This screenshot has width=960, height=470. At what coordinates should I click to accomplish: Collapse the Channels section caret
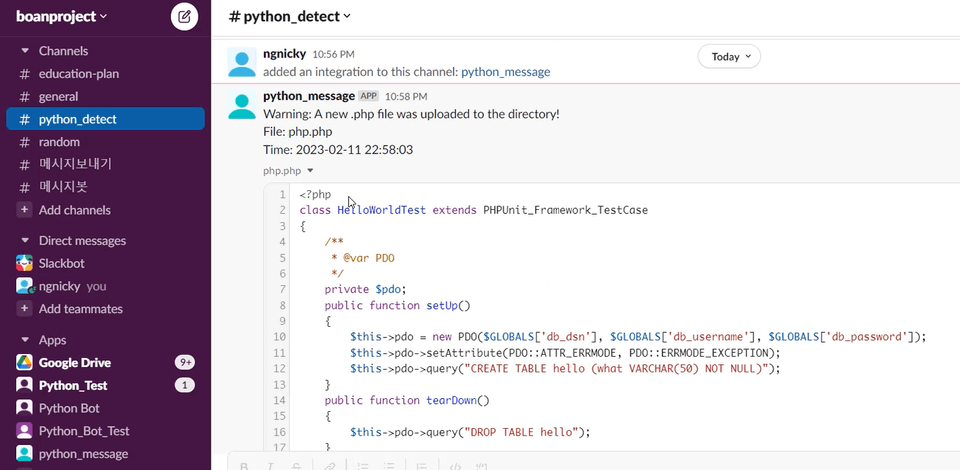25,51
